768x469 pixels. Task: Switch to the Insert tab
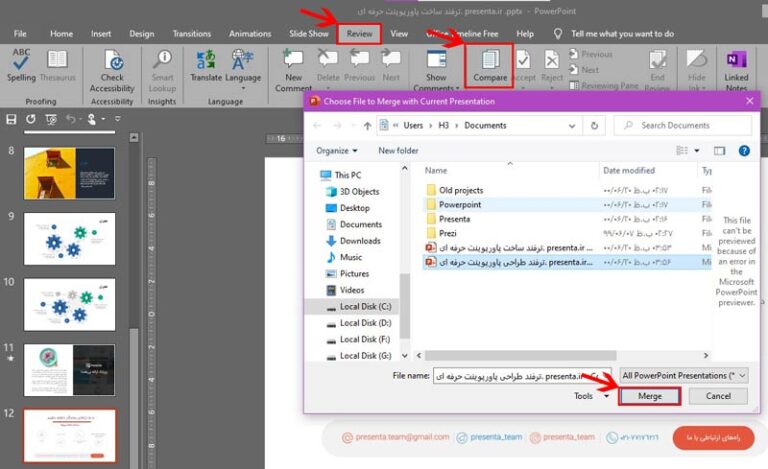[x=101, y=34]
